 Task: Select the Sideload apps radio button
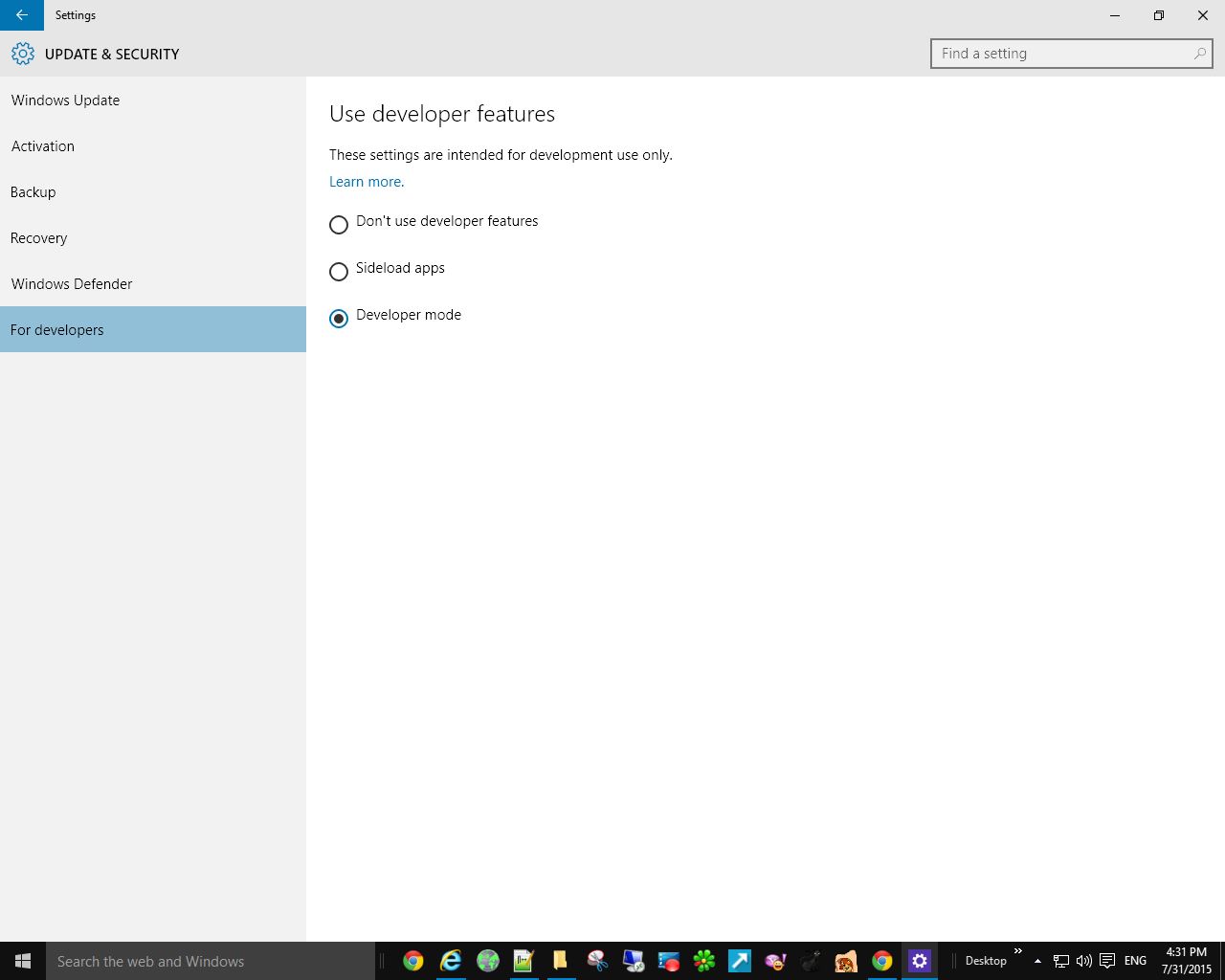339,272
